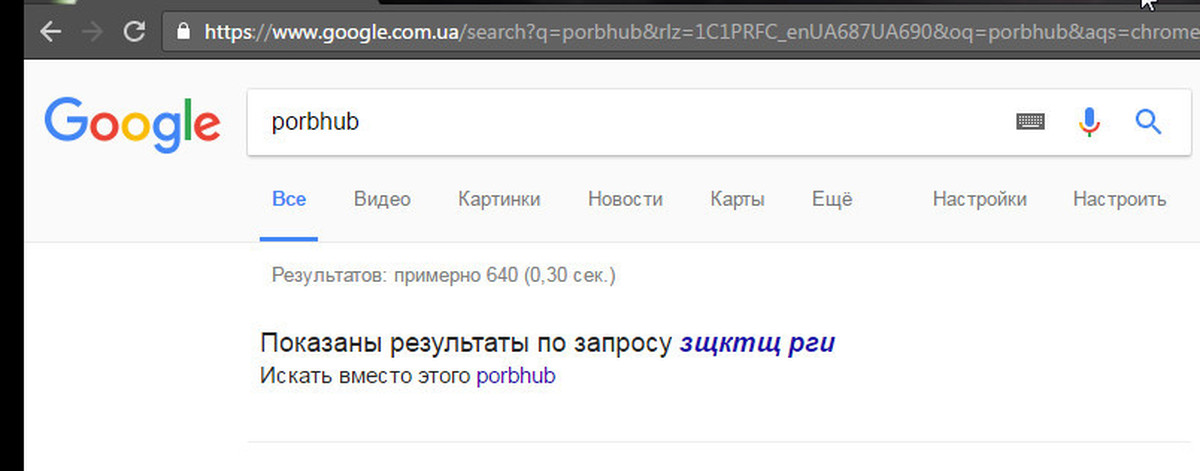This screenshot has height=471, width=1200.
Task: Reload the page with the refresh icon
Action: [x=133, y=31]
